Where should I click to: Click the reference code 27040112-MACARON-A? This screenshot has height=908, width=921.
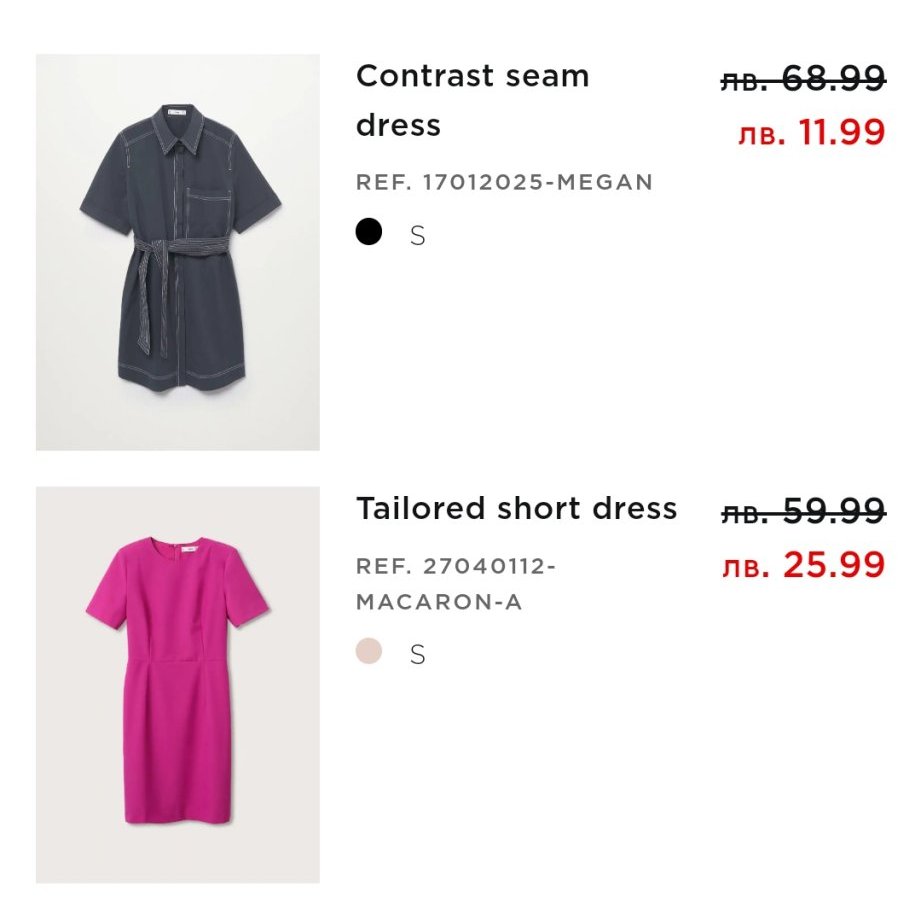(455, 584)
